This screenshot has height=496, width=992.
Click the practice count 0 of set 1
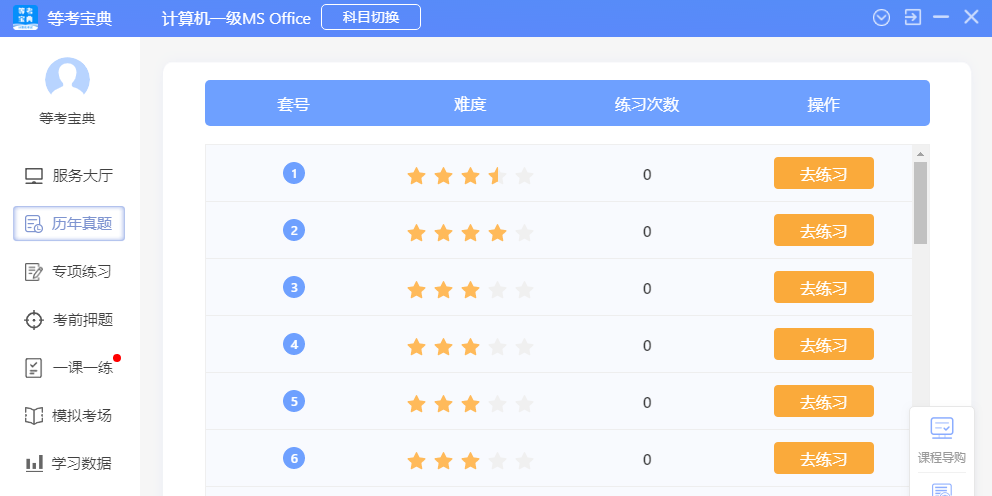coord(647,175)
